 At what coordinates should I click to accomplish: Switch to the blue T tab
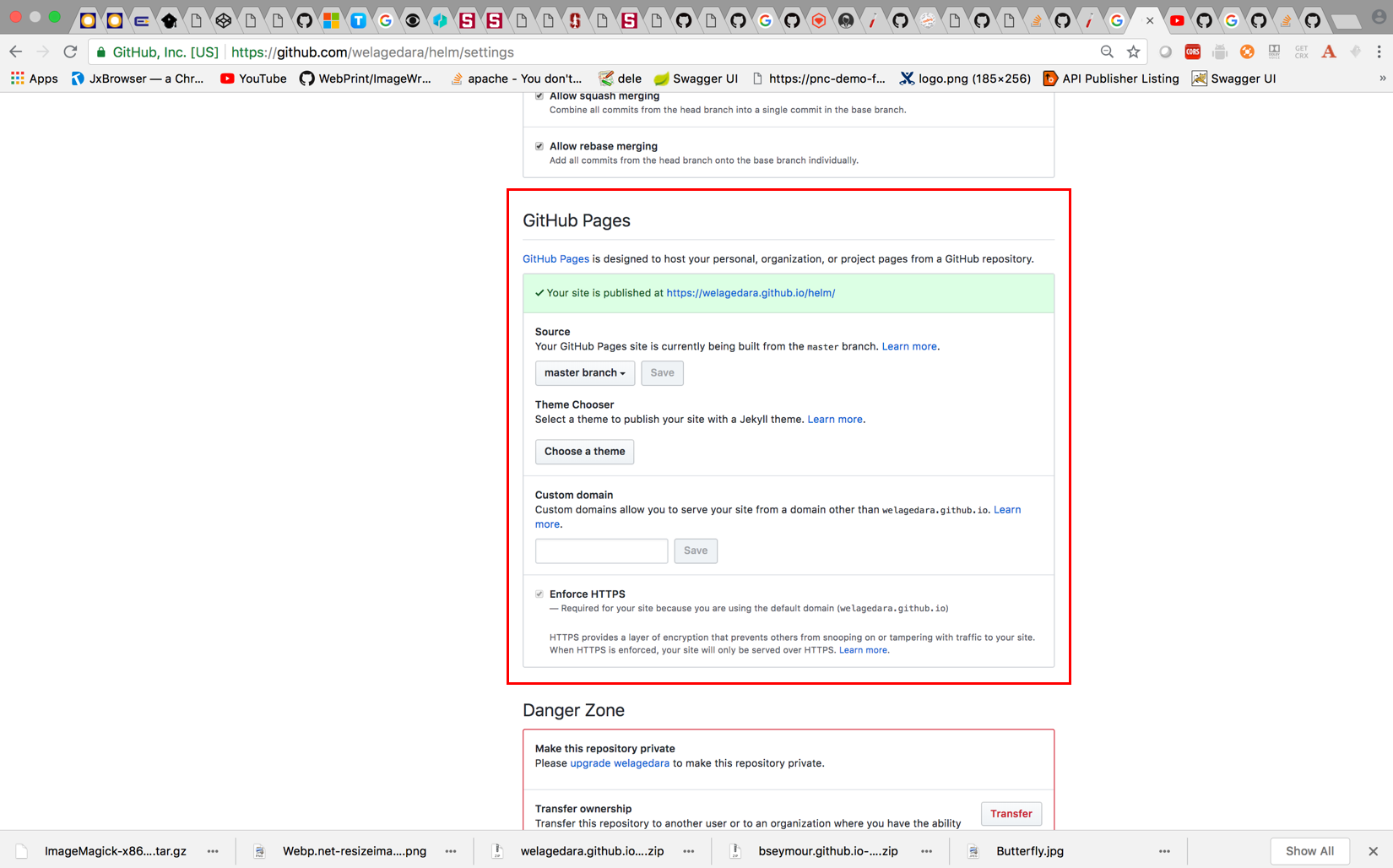click(x=358, y=20)
